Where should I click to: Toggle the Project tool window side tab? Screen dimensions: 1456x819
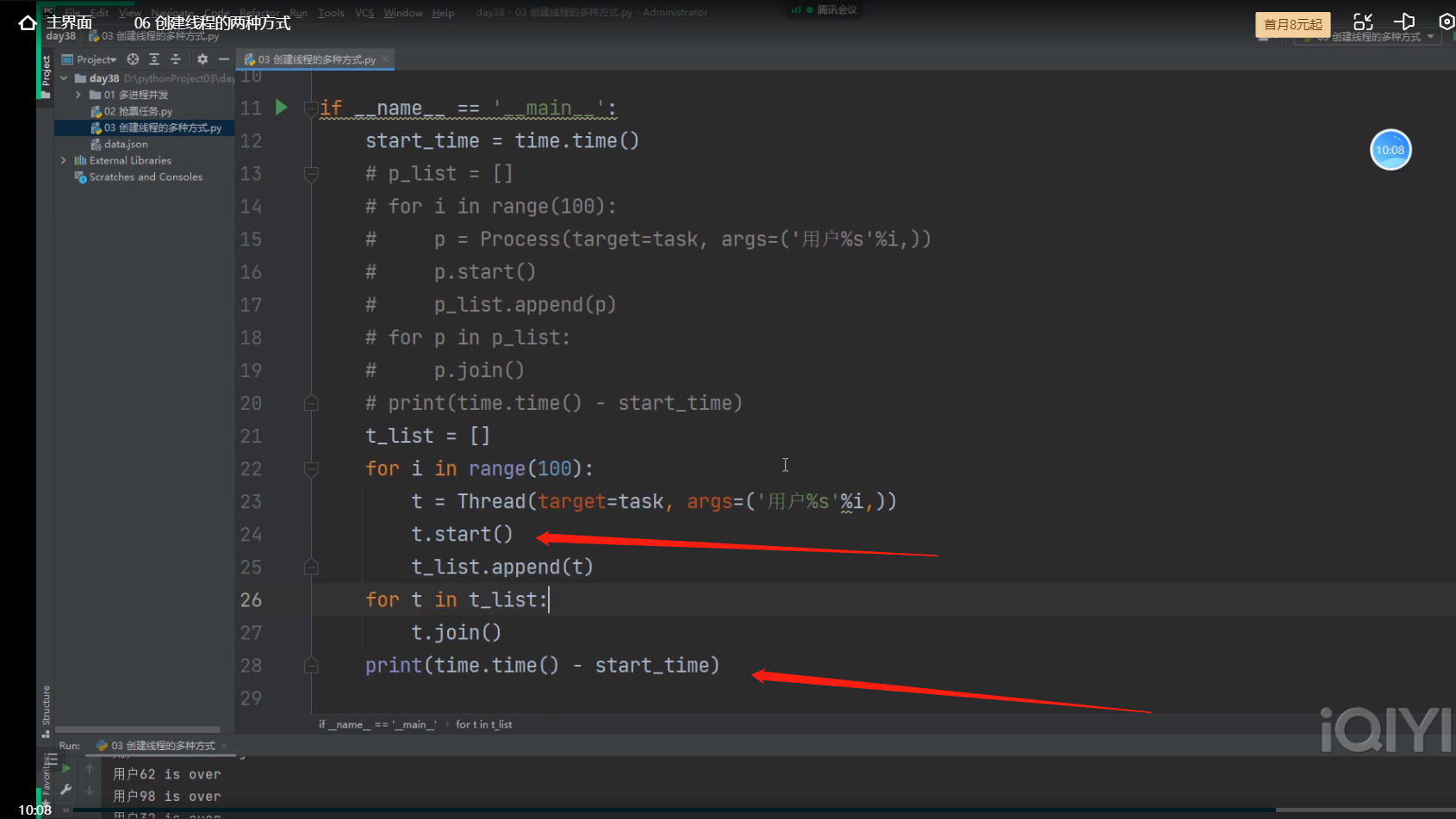click(x=46, y=76)
